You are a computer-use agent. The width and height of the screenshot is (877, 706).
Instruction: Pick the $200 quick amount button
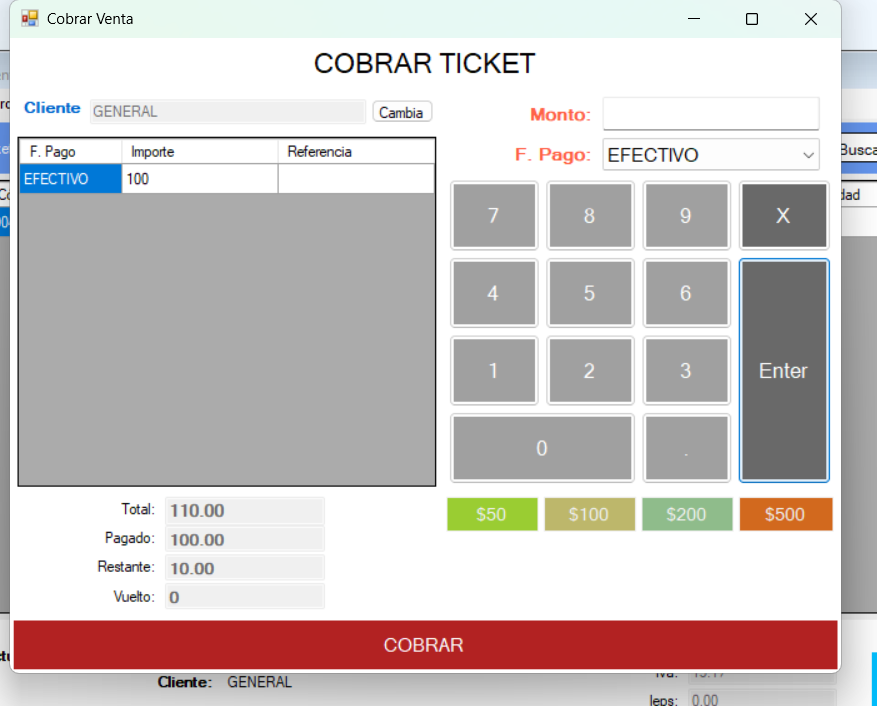(686, 514)
